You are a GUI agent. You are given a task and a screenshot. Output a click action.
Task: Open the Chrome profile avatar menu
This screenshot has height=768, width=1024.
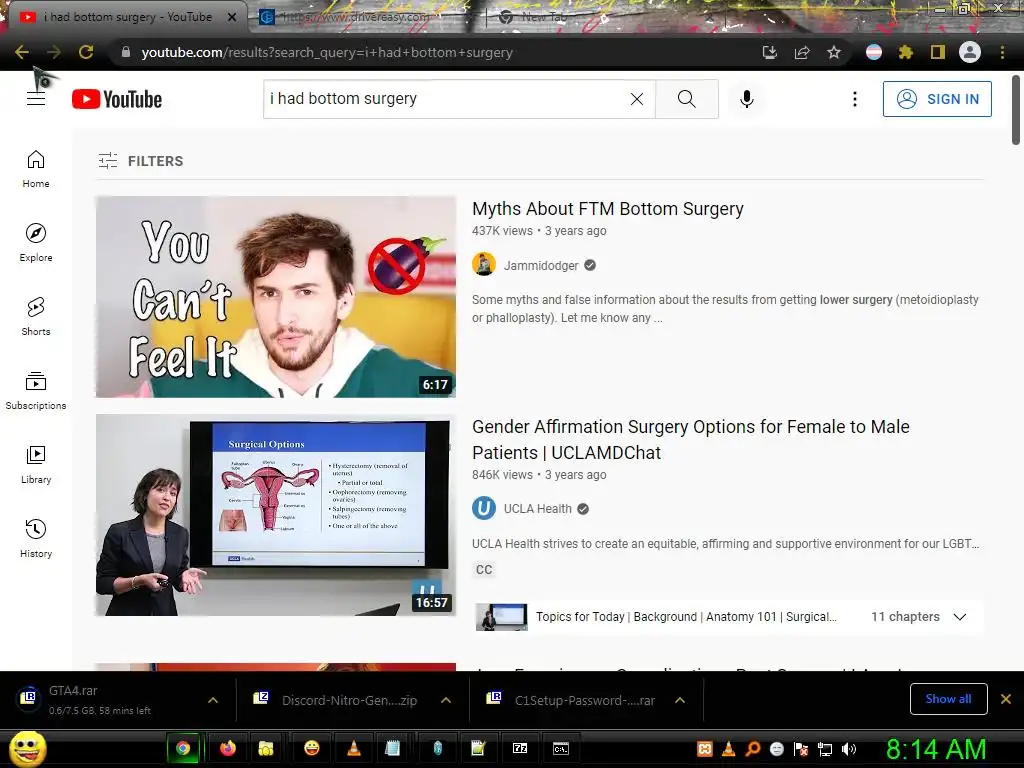click(970, 52)
